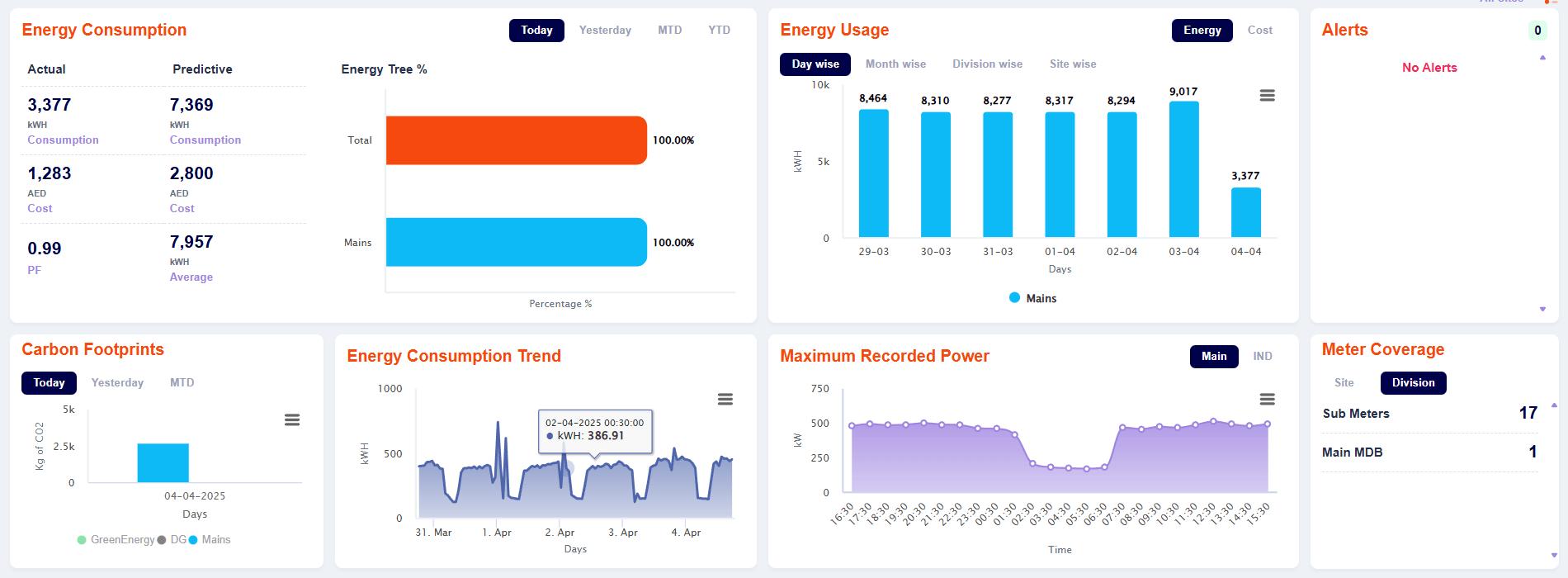Select Main in Maximum Recorded Power
This screenshot has height=578, width=1568.
tap(1214, 357)
